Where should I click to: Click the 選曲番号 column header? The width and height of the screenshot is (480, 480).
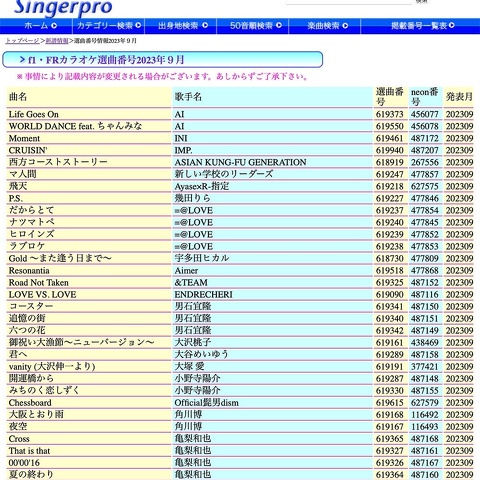coord(390,97)
